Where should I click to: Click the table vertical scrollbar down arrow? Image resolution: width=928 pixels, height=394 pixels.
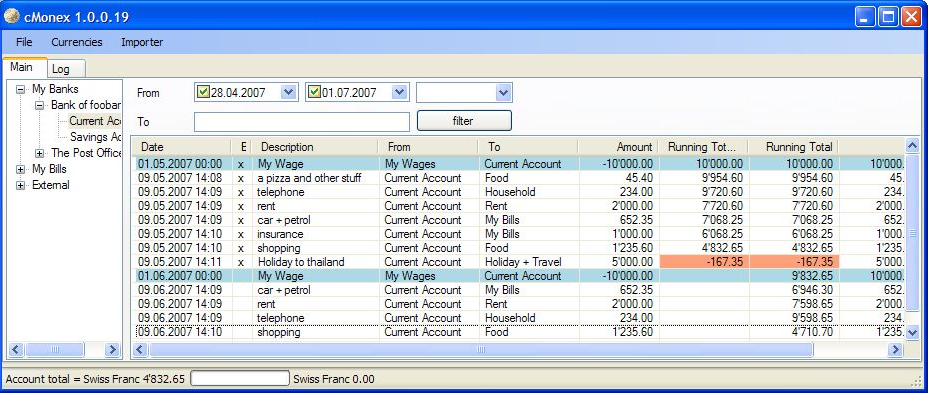click(x=912, y=332)
